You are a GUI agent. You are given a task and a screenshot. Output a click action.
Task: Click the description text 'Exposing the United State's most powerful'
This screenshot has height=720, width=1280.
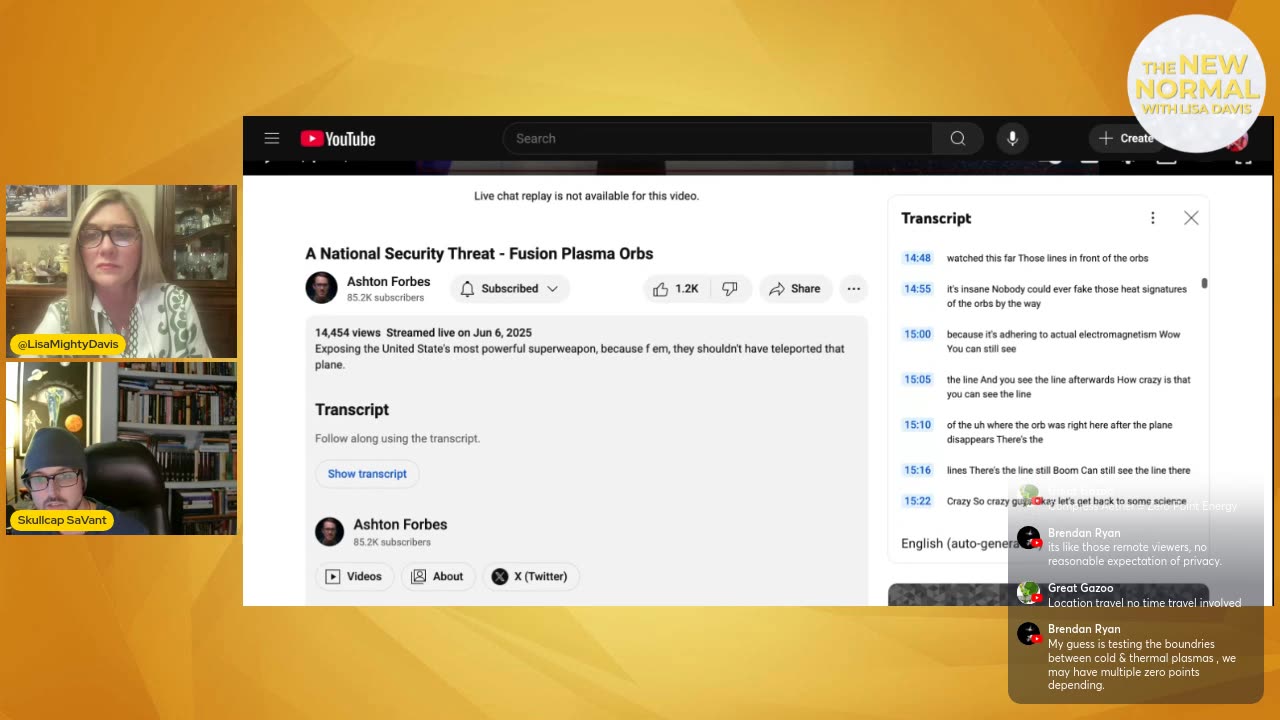click(x=580, y=356)
